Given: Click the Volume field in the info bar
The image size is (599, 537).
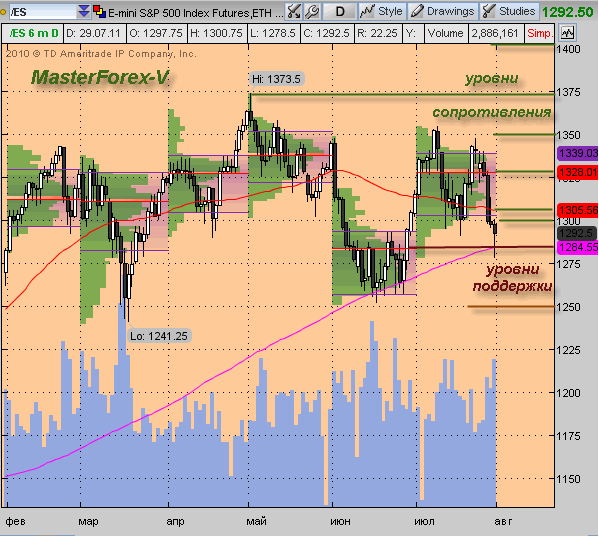Looking at the screenshot, I should click(x=445, y=34).
